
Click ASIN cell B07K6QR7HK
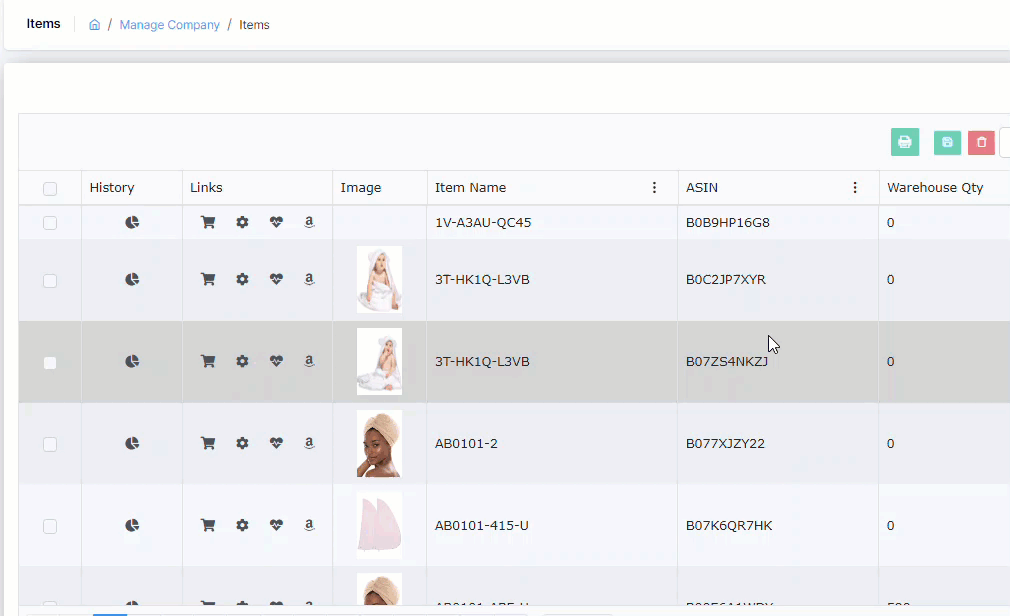click(x=729, y=525)
